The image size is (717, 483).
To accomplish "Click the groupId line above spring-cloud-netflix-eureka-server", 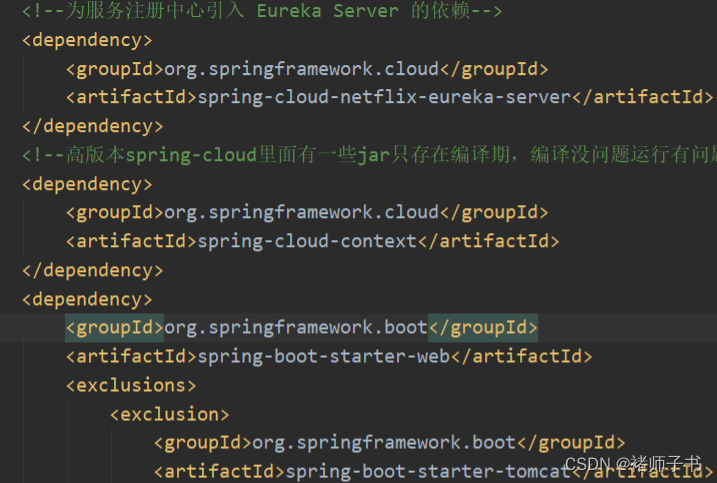I will point(307,69).
